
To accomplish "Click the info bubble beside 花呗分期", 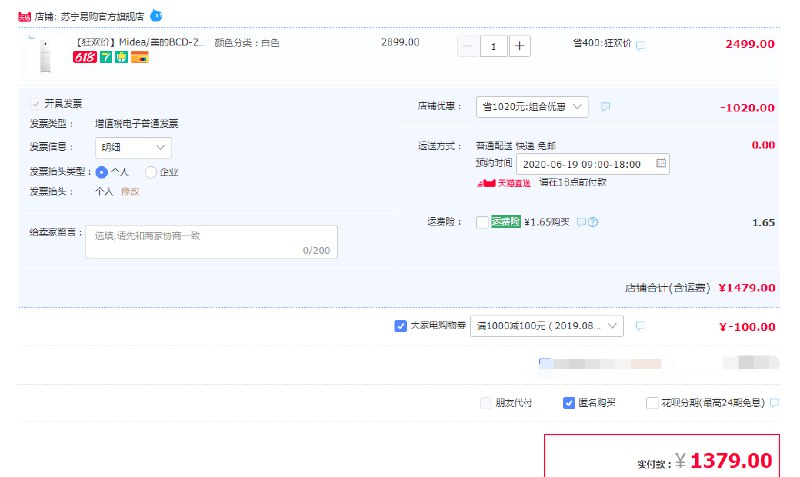I will tap(774, 403).
